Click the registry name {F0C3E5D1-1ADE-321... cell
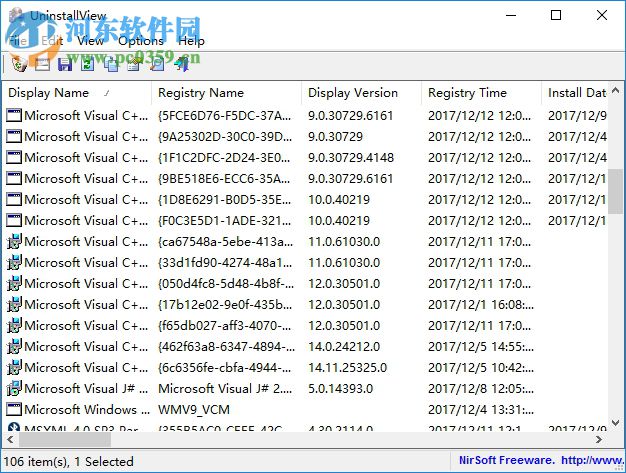Viewport: 626px width, 473px height. (224, 220)
